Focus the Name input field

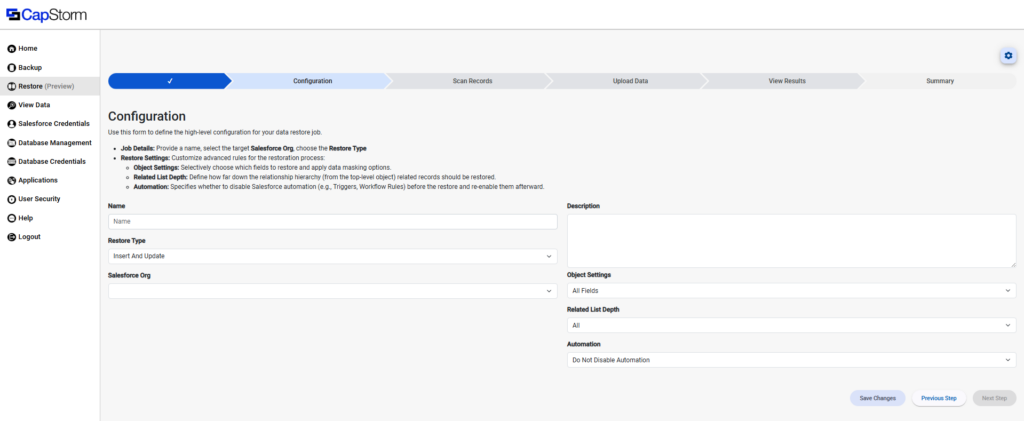[x=332, y=221]
